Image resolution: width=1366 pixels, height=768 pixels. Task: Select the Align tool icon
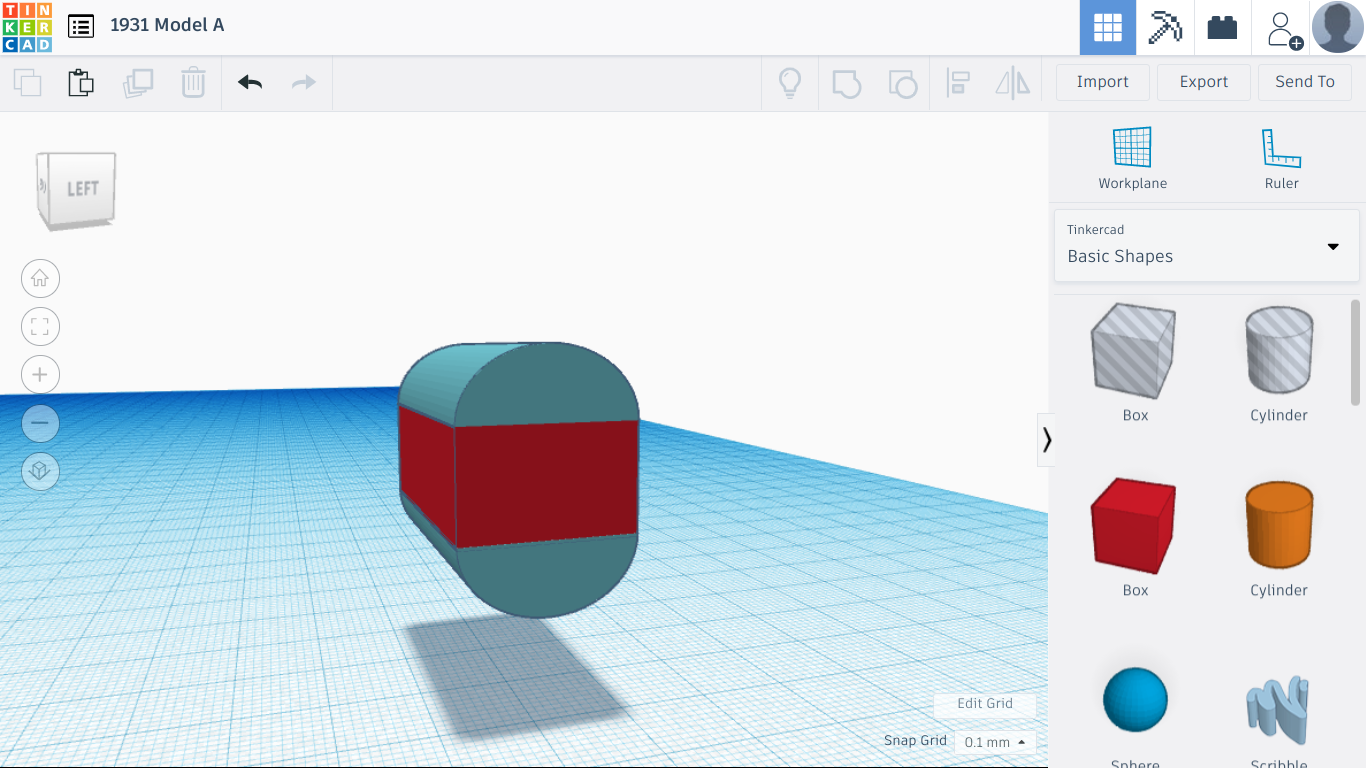click(958, 83)
